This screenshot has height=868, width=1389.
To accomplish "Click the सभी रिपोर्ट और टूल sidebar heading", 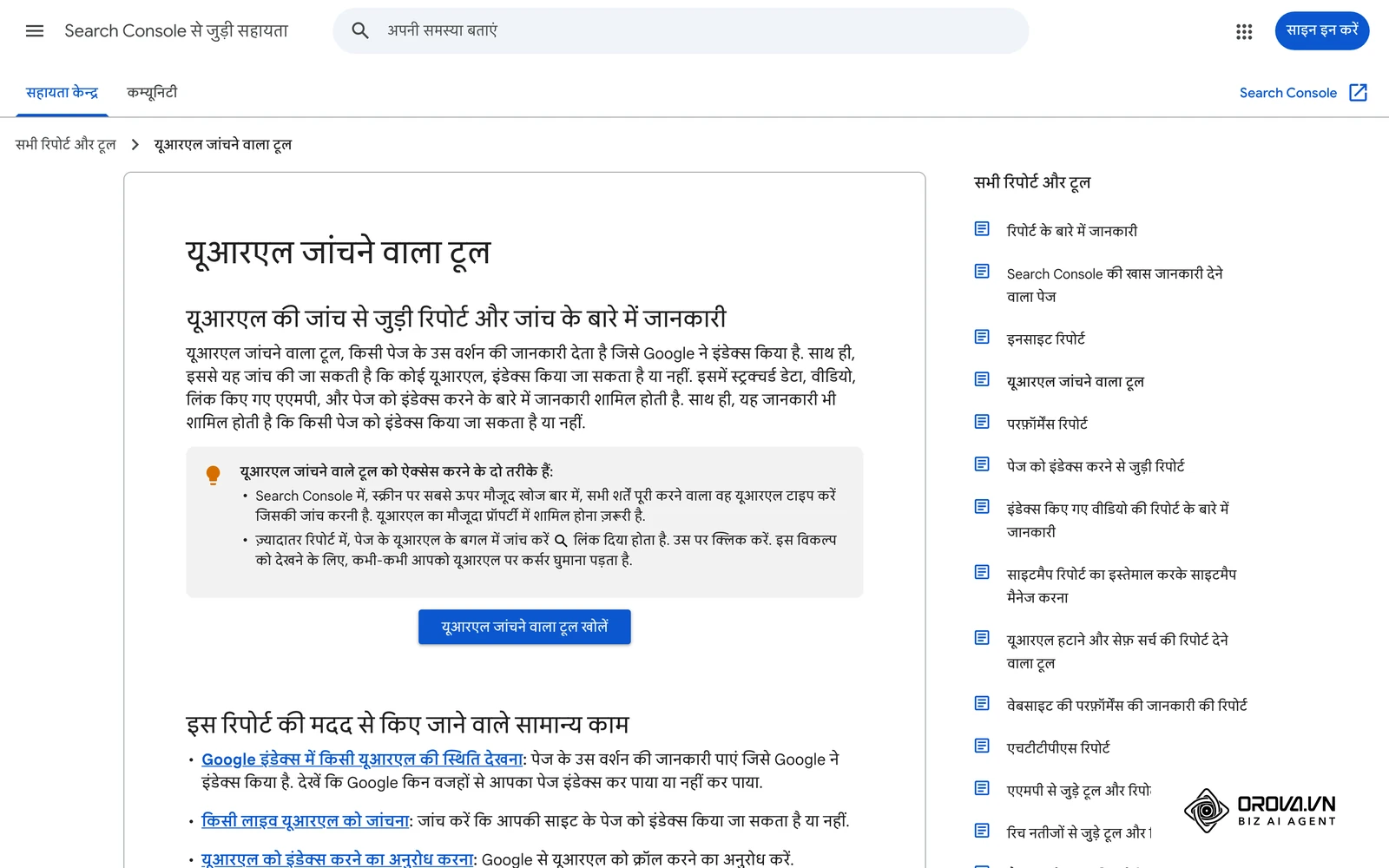I will 1032,182.
